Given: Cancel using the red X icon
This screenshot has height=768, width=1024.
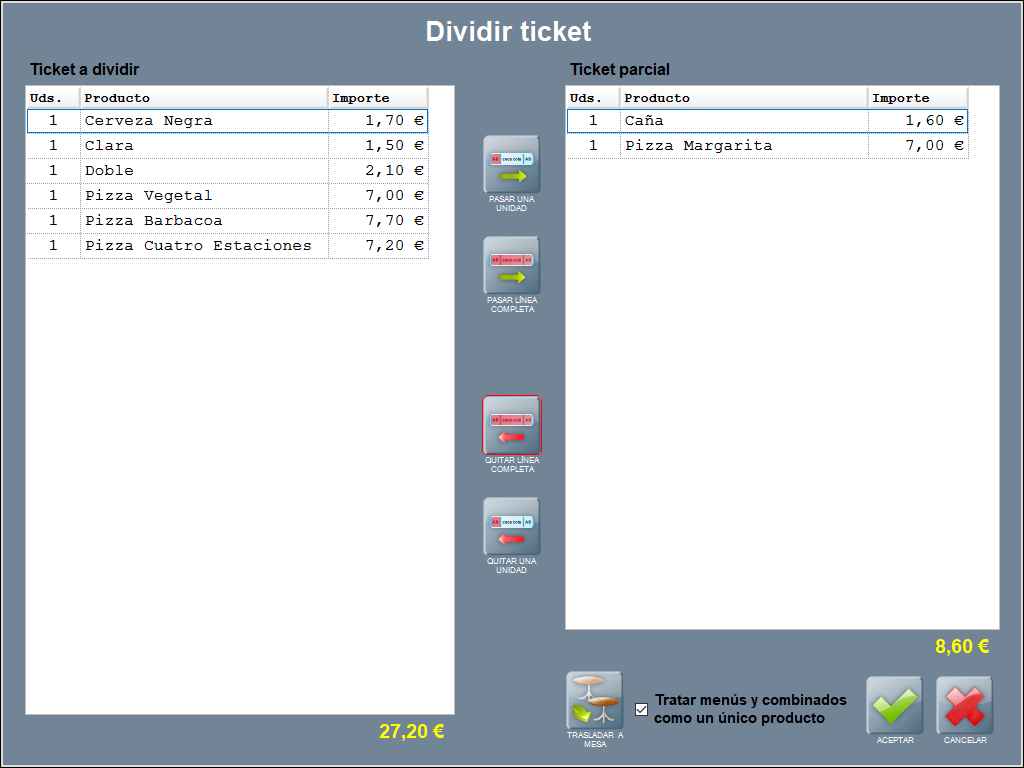Looking at the screenshot, I should point(964,705).
